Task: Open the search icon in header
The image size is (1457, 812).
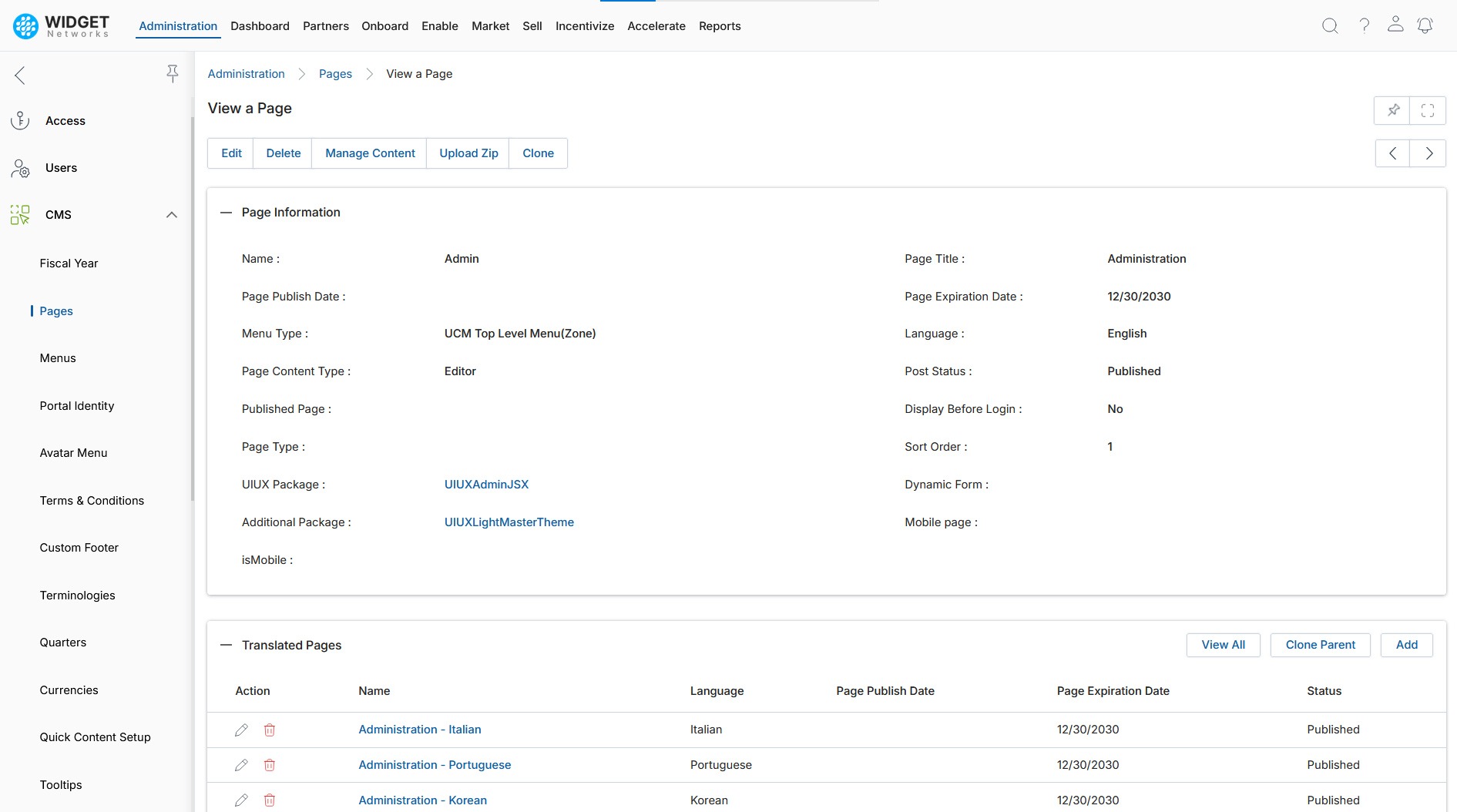Action: pos(1330,26)
